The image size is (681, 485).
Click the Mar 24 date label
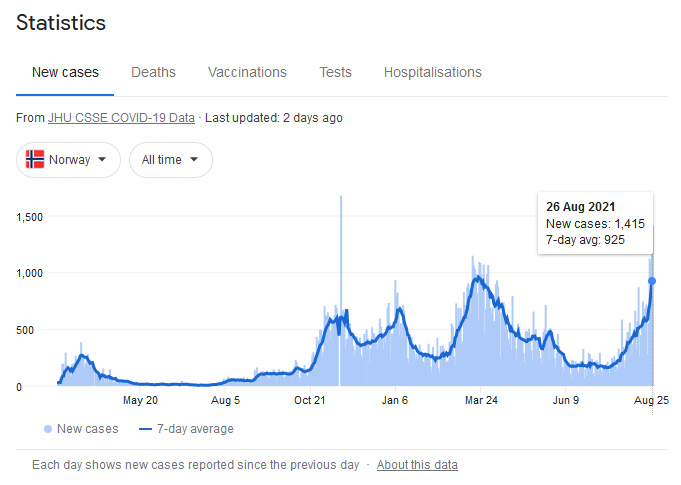click(x=481, y=400)
